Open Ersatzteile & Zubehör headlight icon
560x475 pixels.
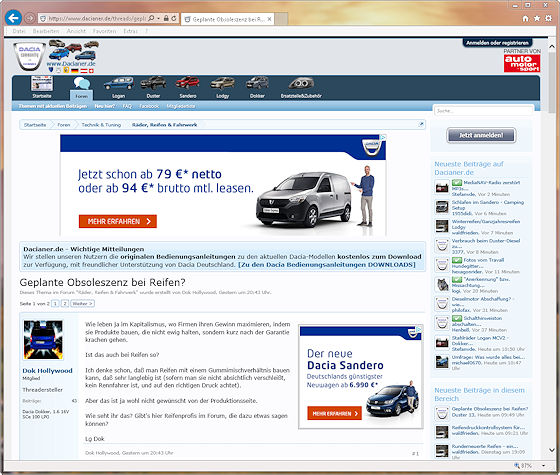(301, 88)
